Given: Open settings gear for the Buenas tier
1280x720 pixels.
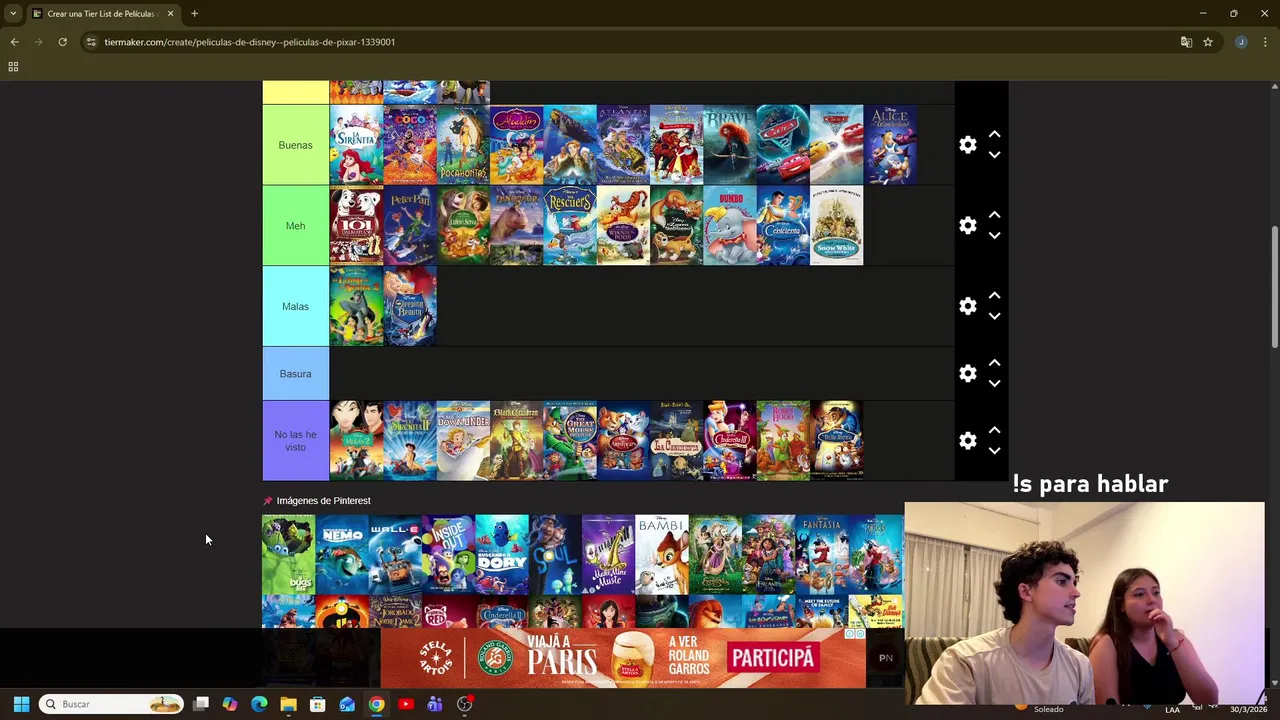Looking at the screenshot, I should coord(967,145).
